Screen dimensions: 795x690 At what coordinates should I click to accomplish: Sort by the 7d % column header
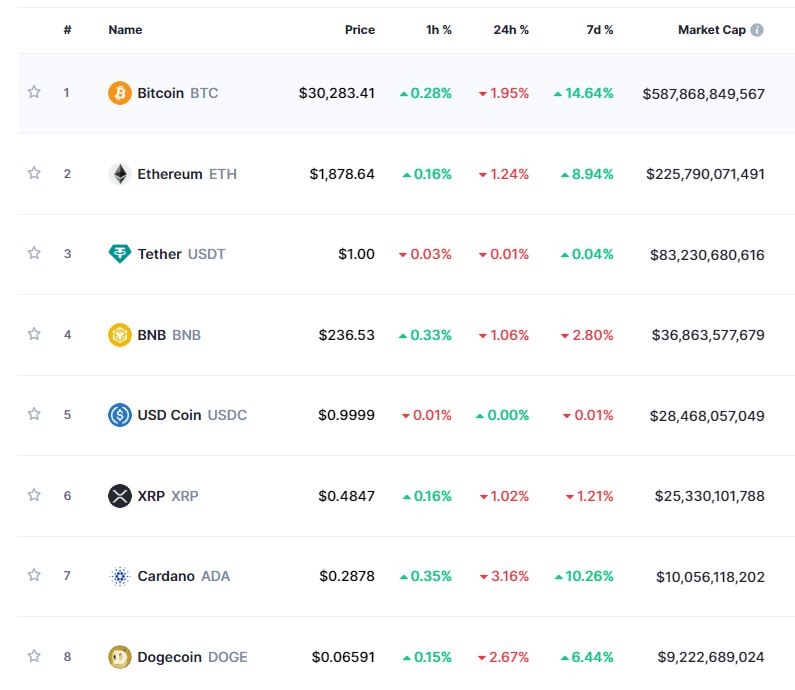tap(600, 30)
